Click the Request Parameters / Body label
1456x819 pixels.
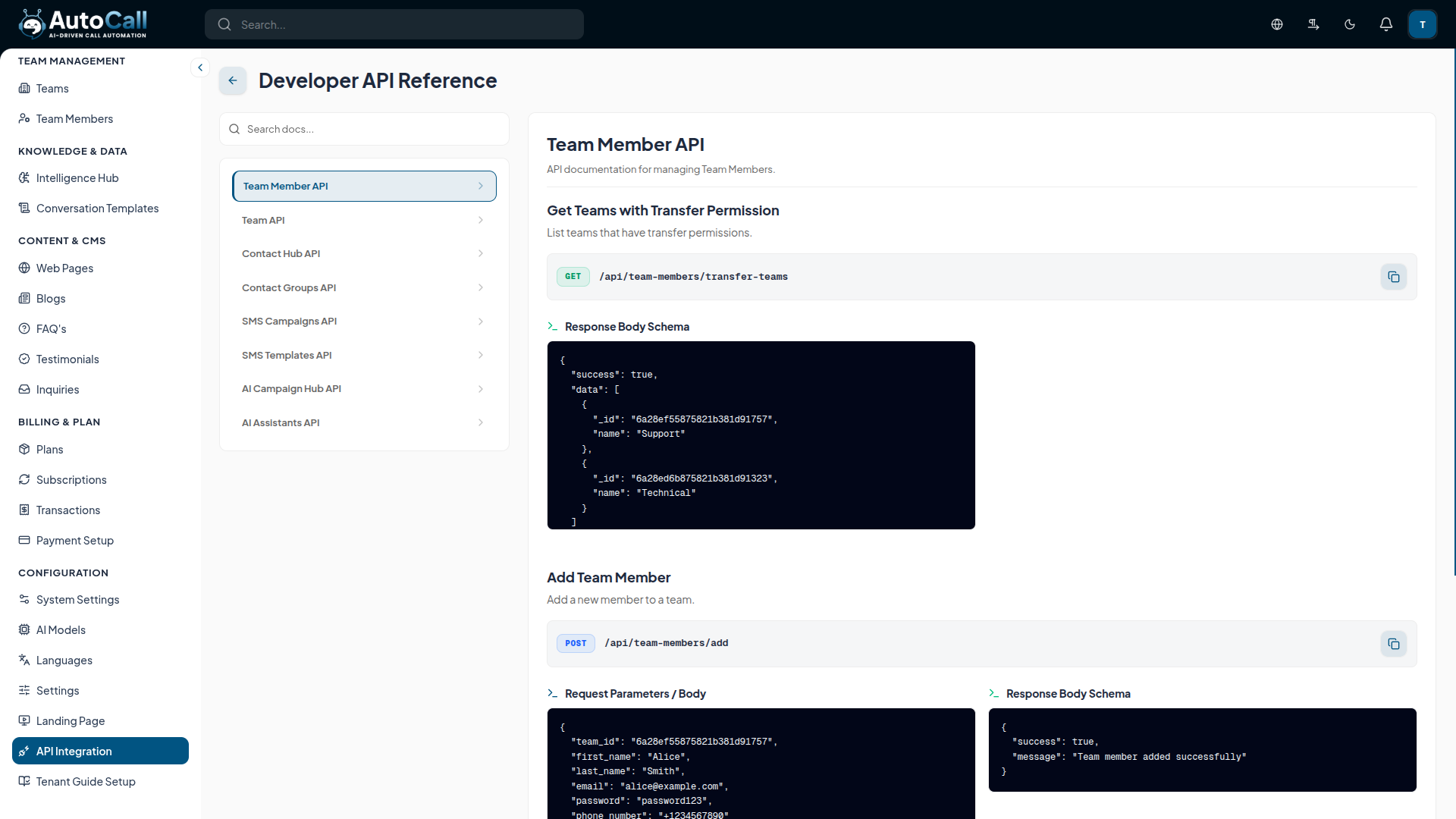pyautogui.click(x=635, y=694)
